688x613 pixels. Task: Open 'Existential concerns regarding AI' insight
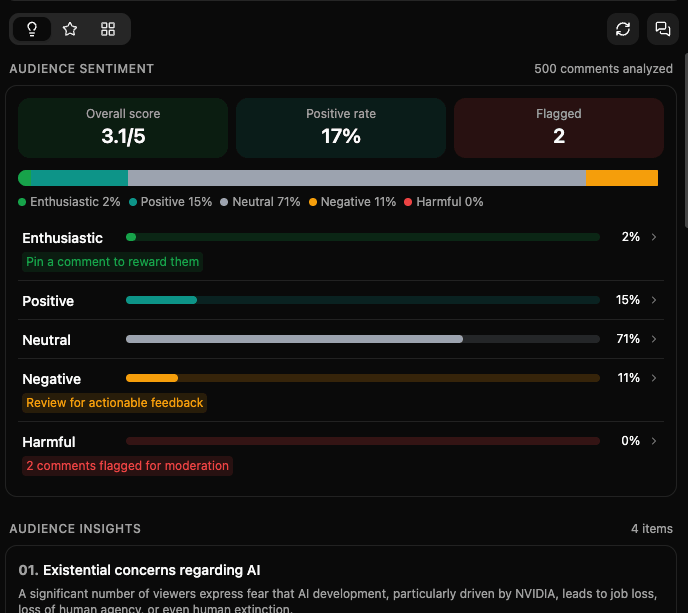point(151,570)
